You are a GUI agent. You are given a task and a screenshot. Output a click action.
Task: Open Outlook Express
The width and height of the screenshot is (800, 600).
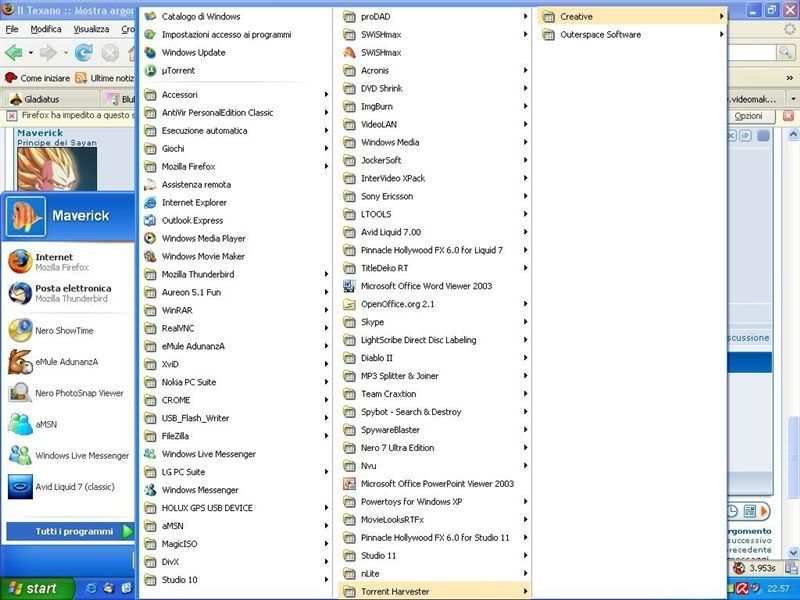(235, 220)
